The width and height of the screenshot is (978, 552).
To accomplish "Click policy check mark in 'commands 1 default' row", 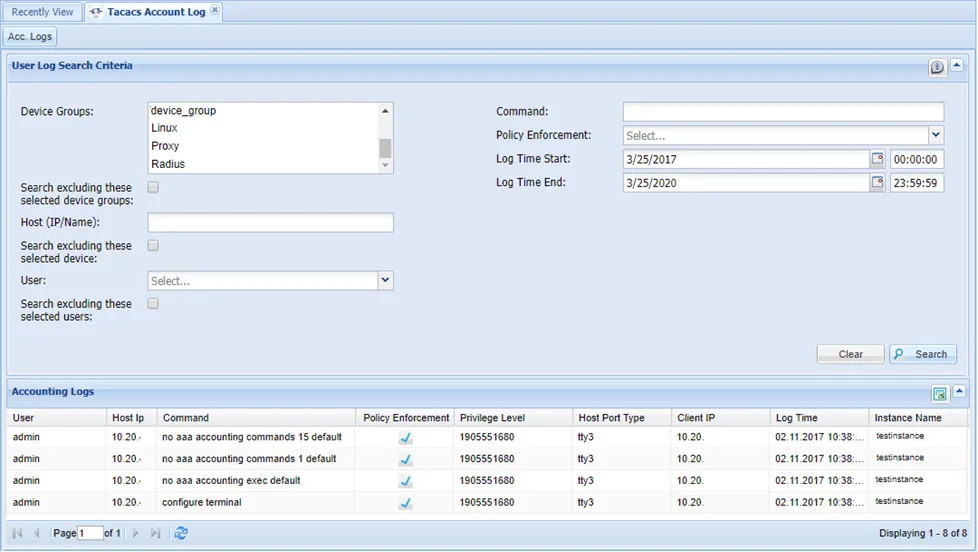I will 405,459.
